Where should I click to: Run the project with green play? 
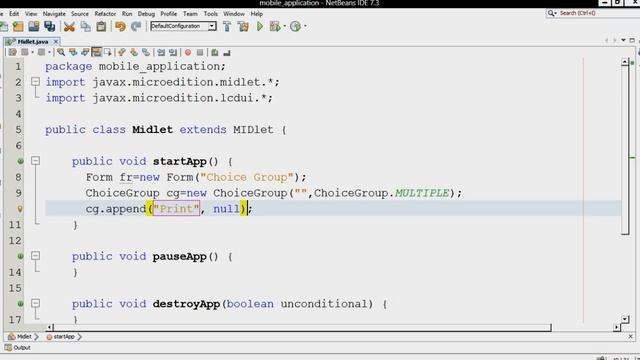pos(260,27)
